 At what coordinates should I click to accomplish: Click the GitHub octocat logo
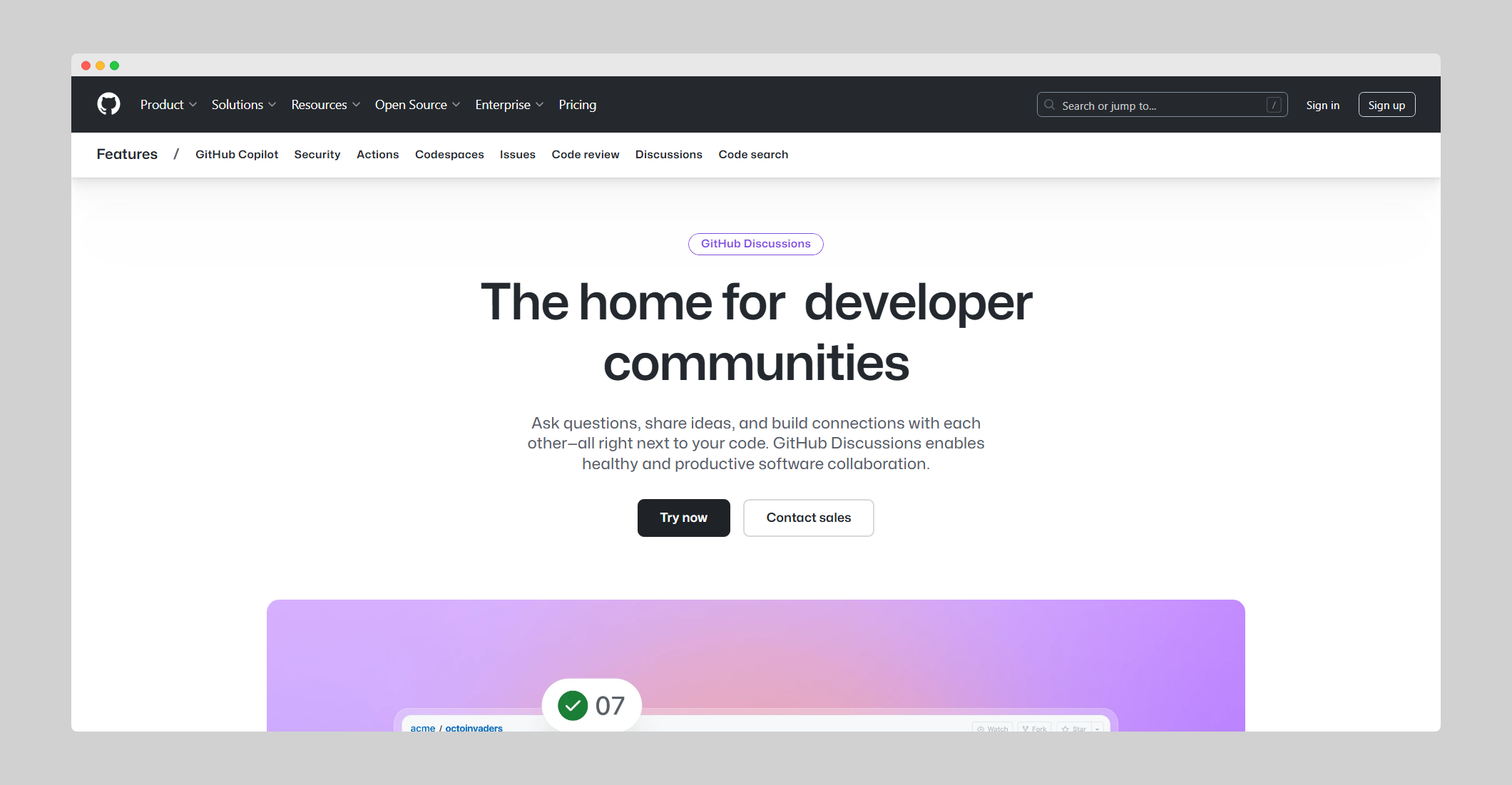[108, 104]
